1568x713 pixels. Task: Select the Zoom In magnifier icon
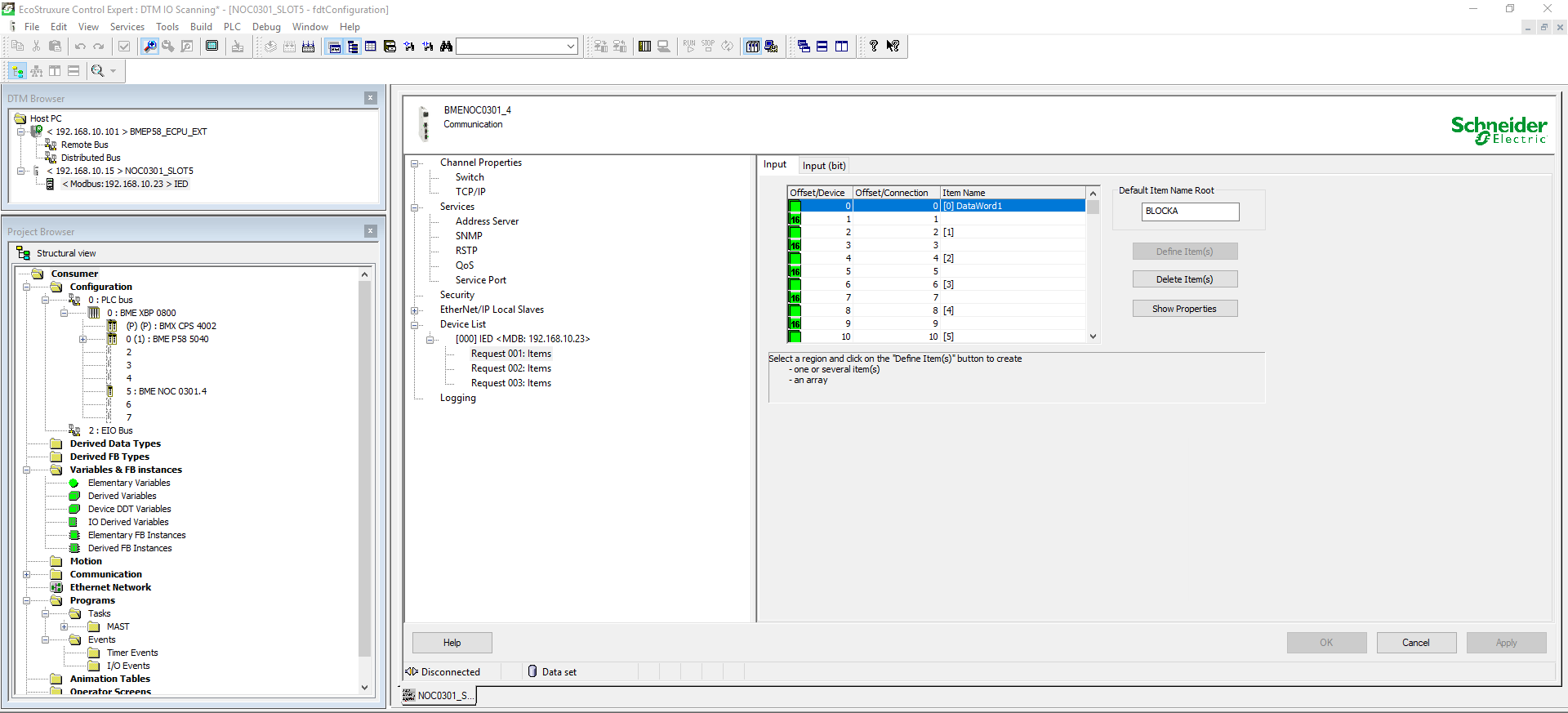pos(149,47)
